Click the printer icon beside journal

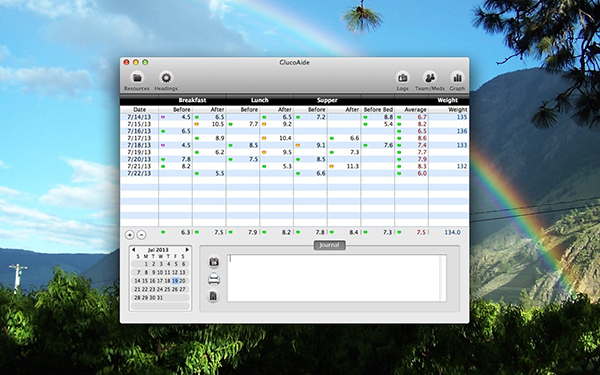214,279
